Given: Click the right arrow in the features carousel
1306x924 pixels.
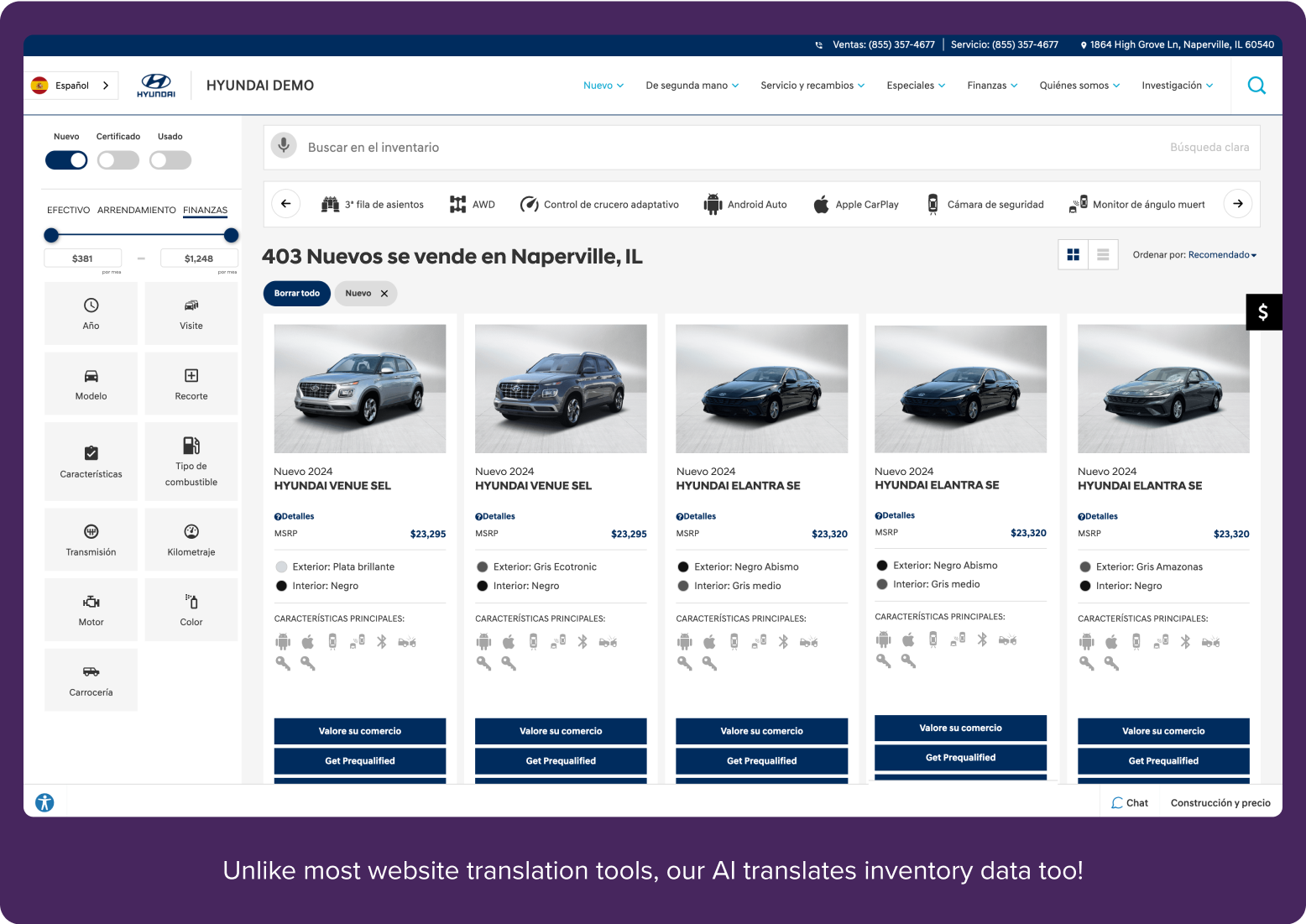Looking at the screenshot, I should [x=1238, y=204].
